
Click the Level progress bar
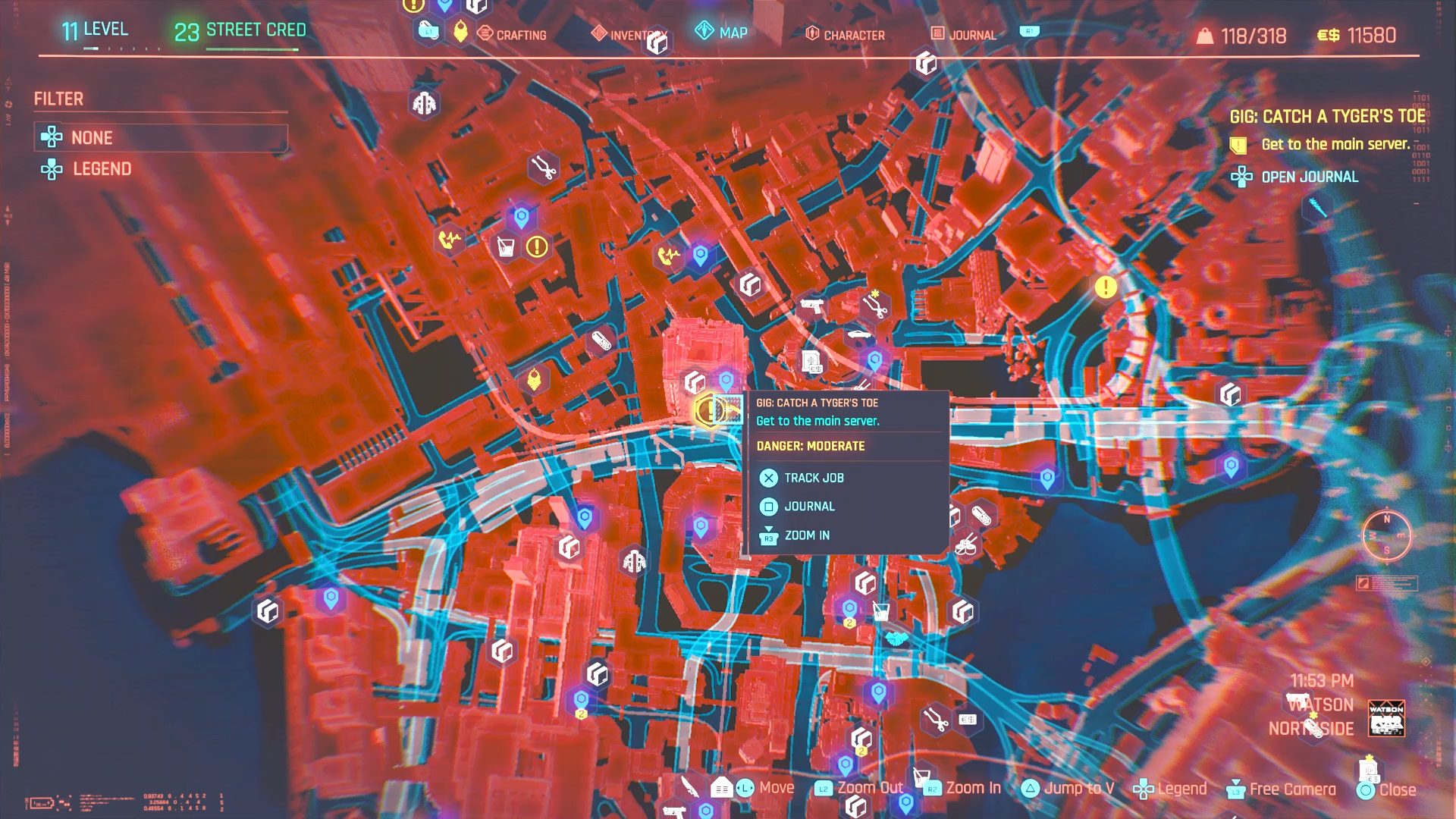coord(121,49)
